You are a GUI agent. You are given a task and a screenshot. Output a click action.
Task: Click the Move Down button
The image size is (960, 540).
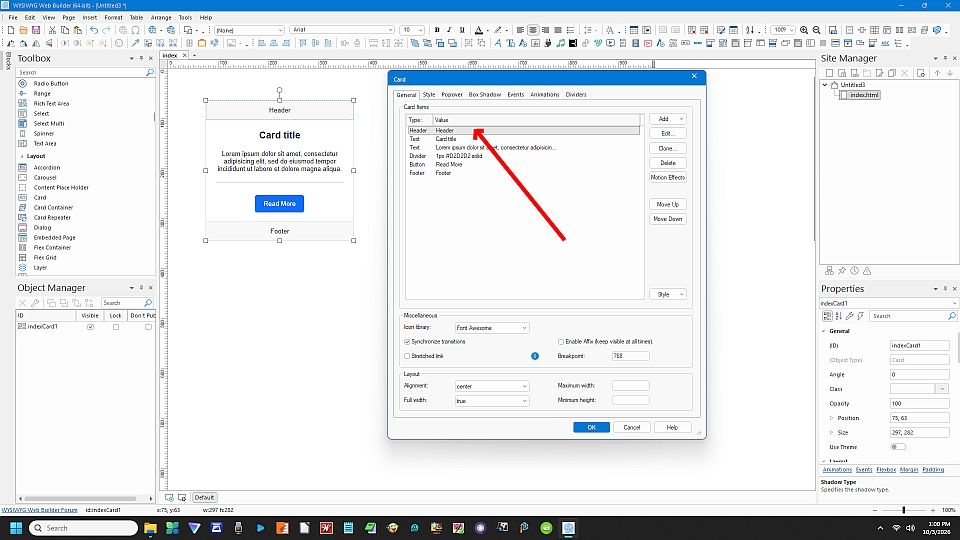[x=667, y=219]
